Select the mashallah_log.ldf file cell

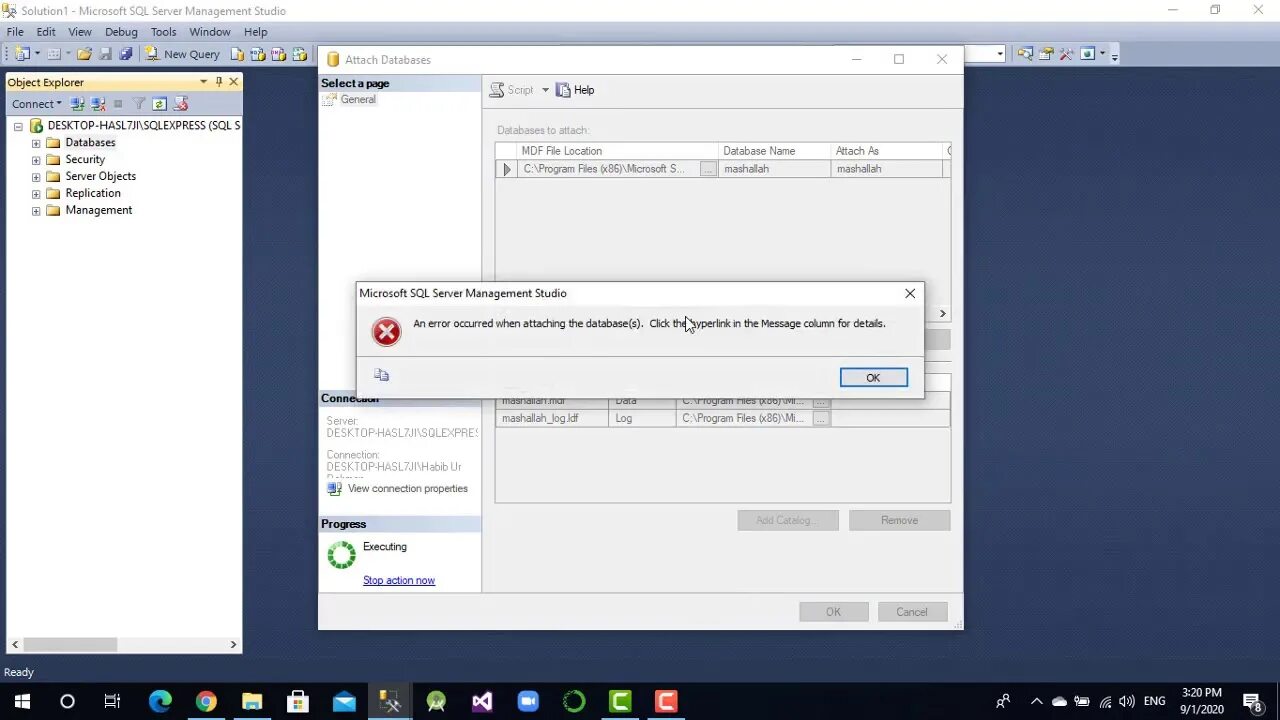pos(552,418)
